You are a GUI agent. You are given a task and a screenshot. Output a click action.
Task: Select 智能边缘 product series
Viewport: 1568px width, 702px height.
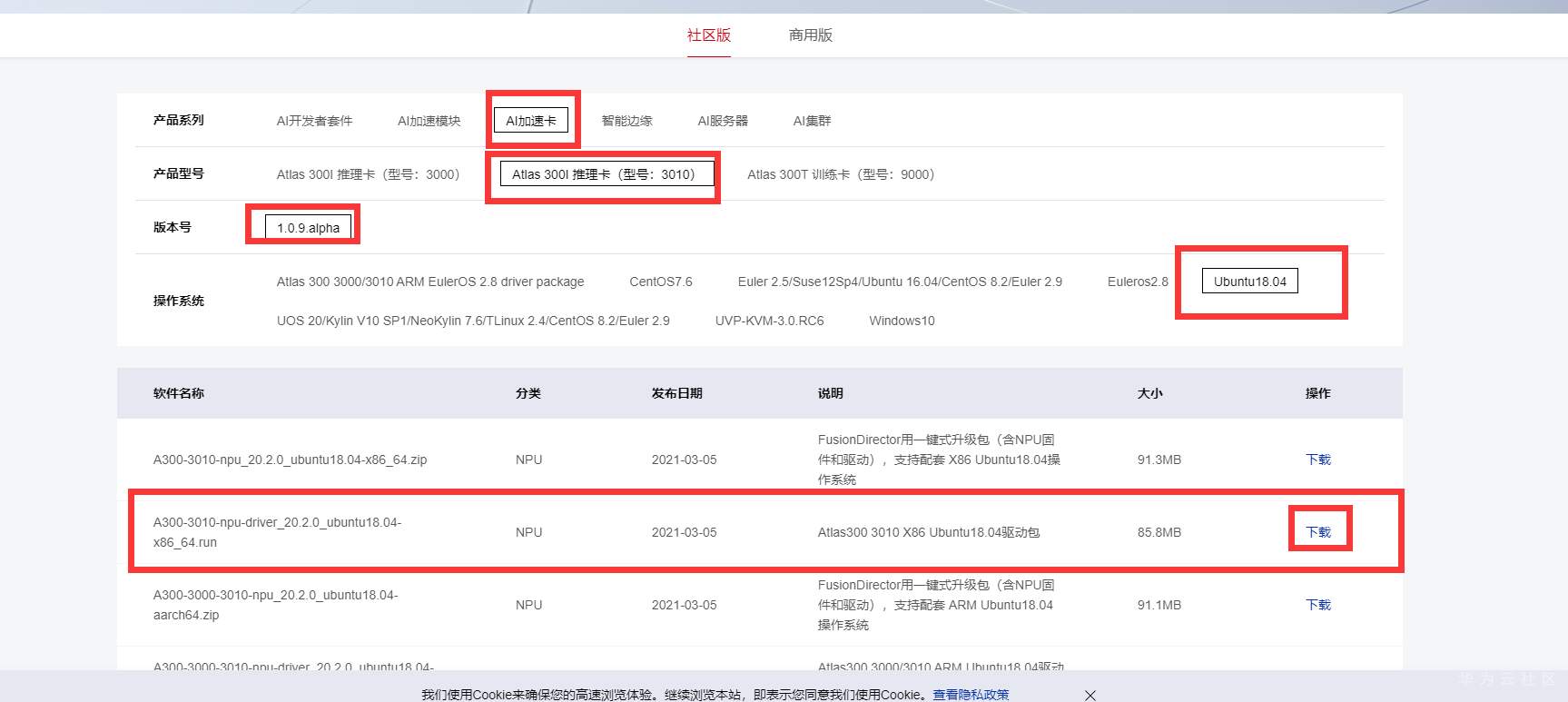(x=627, y=121)
